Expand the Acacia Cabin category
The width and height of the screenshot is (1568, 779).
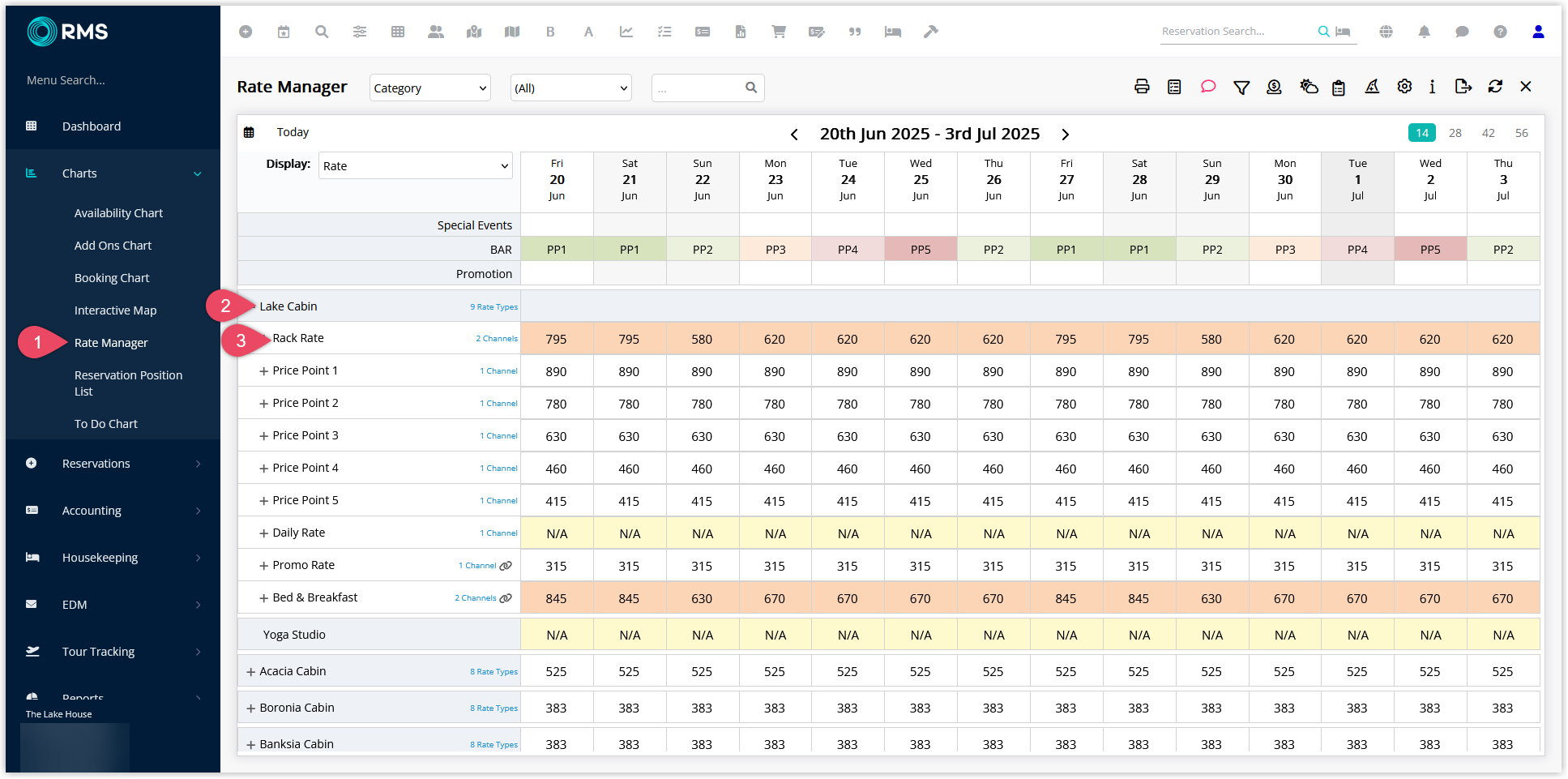[x=251, y=672]
